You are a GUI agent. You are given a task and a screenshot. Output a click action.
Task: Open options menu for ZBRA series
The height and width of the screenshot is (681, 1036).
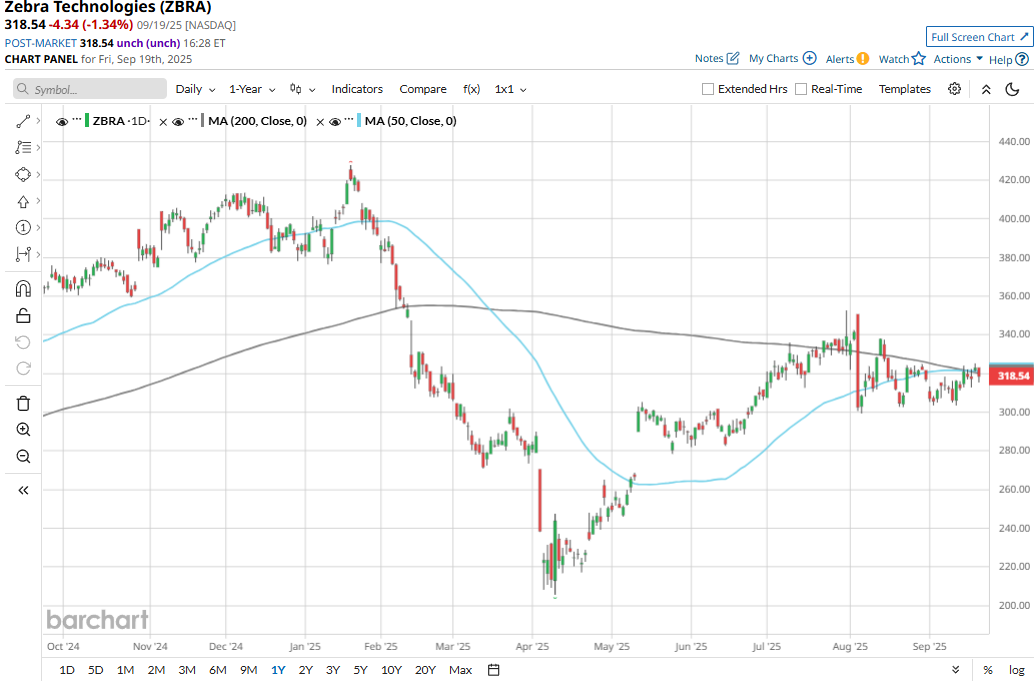77,121
